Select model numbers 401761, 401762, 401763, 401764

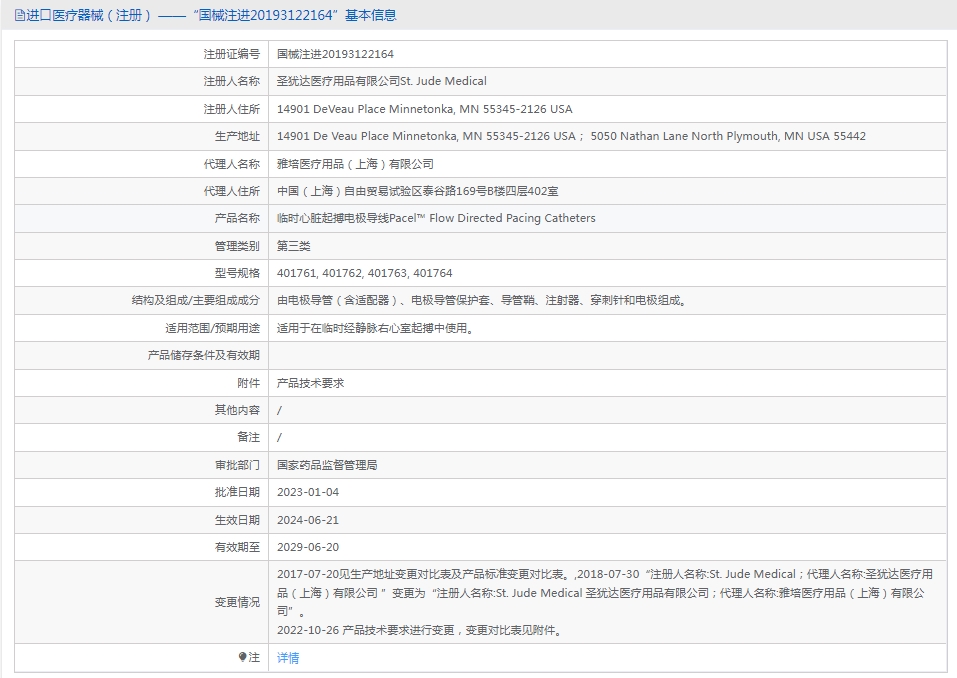click(x=364, y=273)
